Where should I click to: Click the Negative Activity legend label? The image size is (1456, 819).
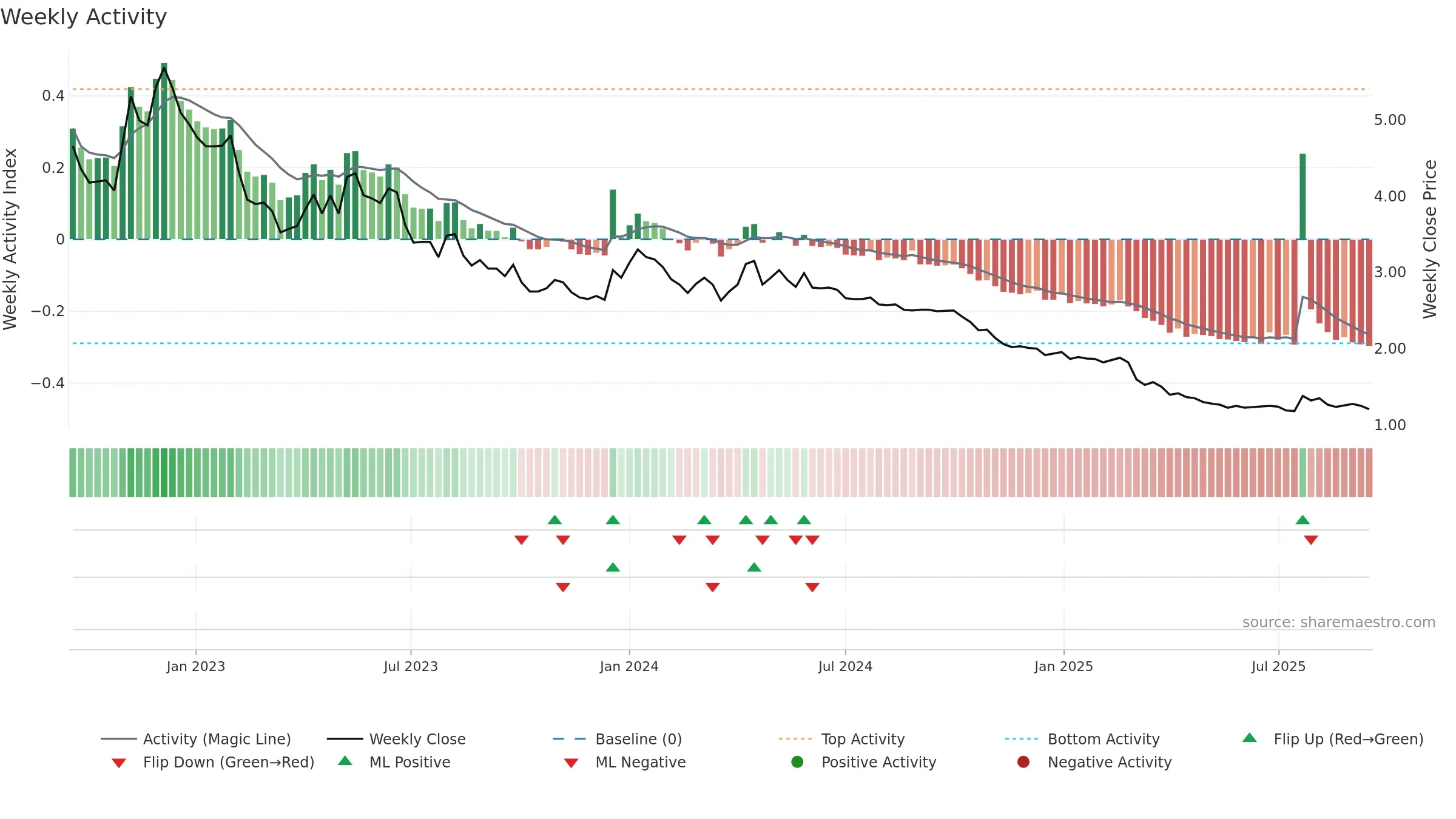(x=1110, y=762)
